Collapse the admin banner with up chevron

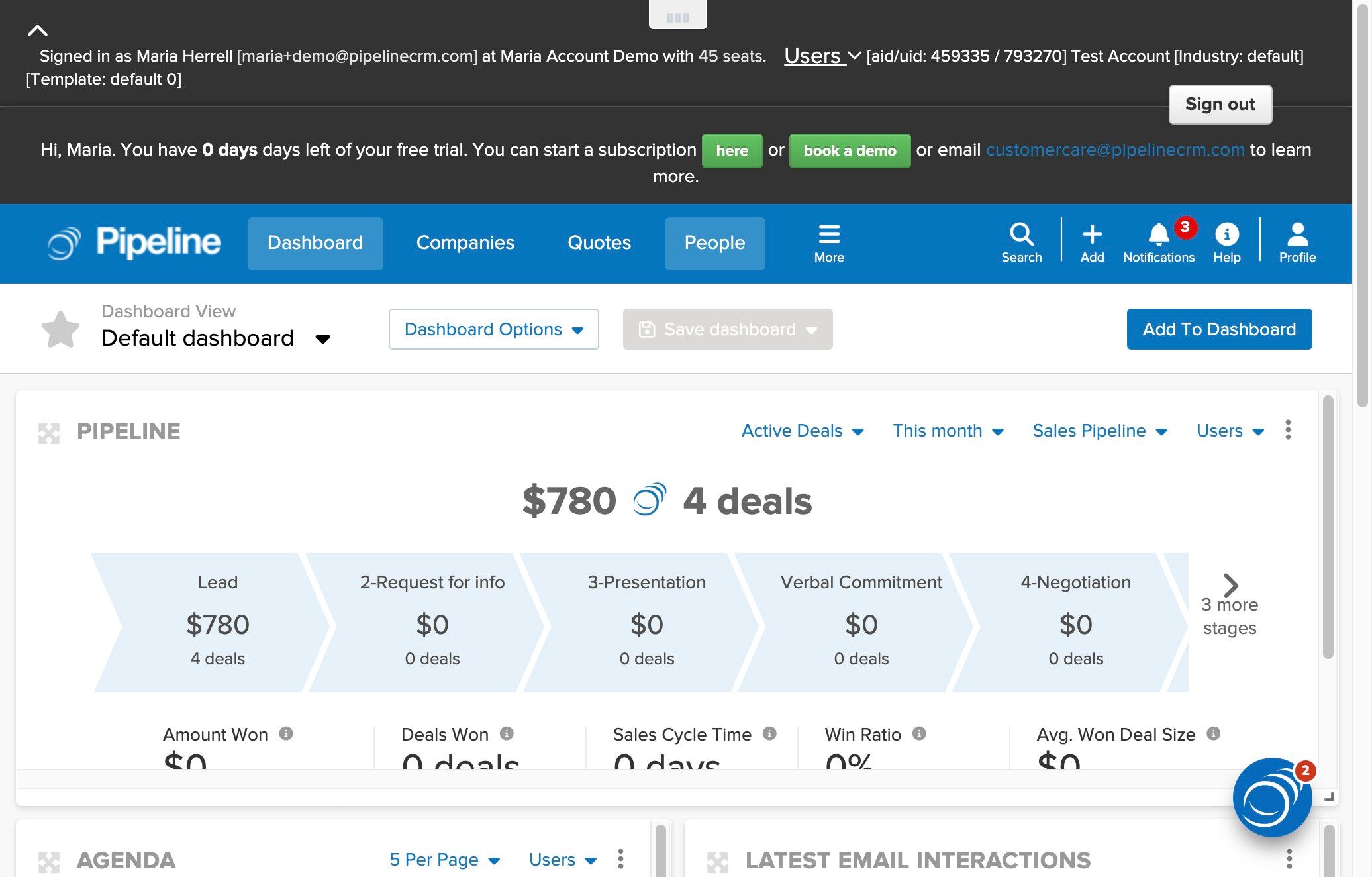38,30
